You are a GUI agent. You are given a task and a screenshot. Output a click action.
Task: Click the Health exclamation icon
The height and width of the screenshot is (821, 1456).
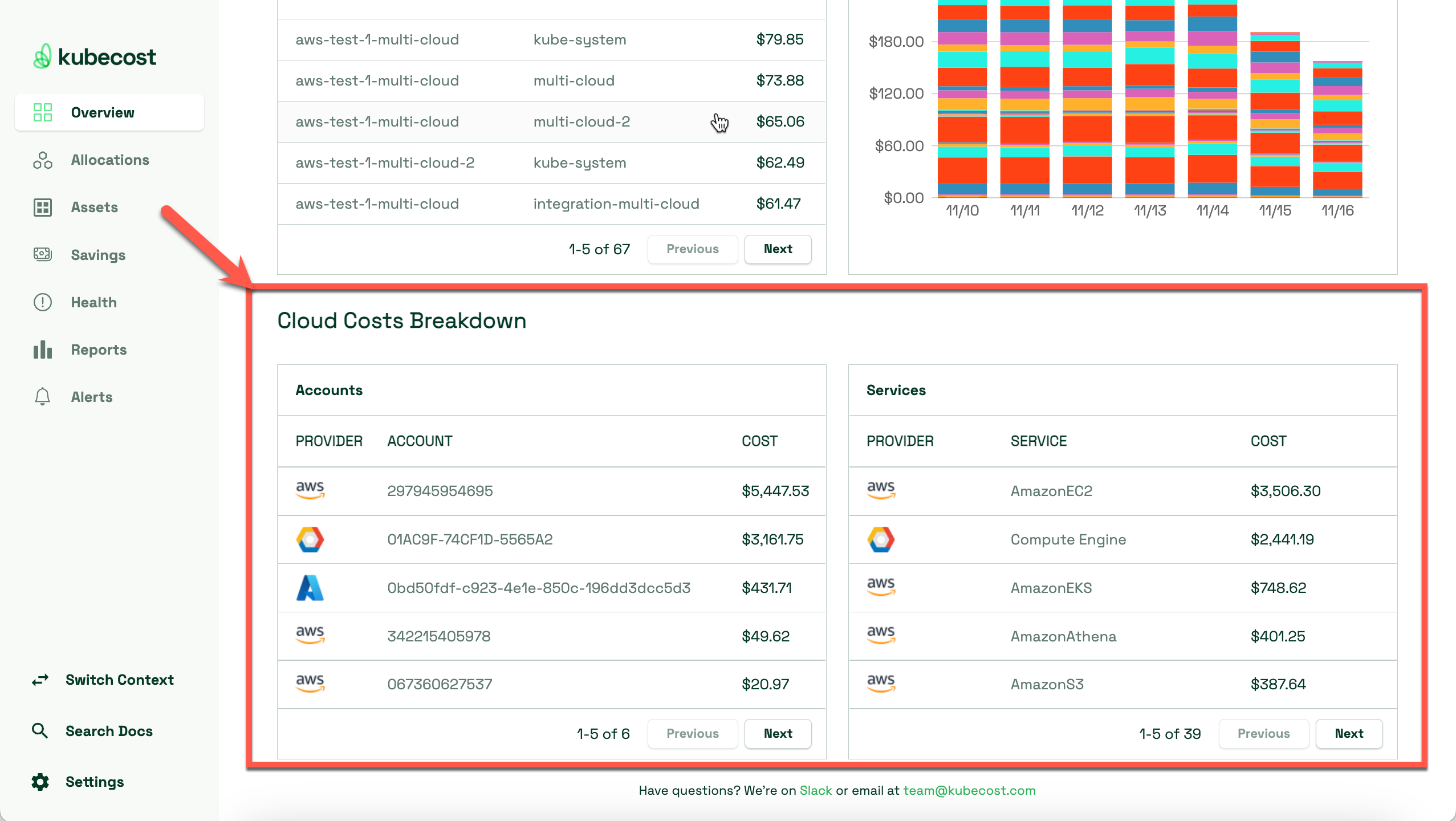pyautogui.click(x=43, y=302)
